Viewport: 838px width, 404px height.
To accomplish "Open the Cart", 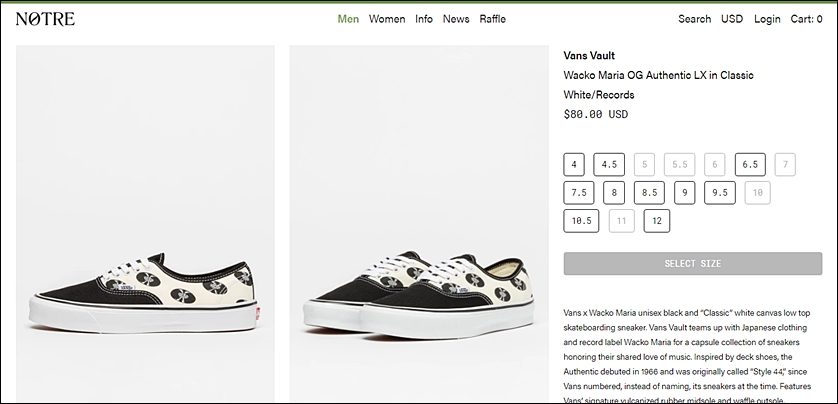I will 806,19.
